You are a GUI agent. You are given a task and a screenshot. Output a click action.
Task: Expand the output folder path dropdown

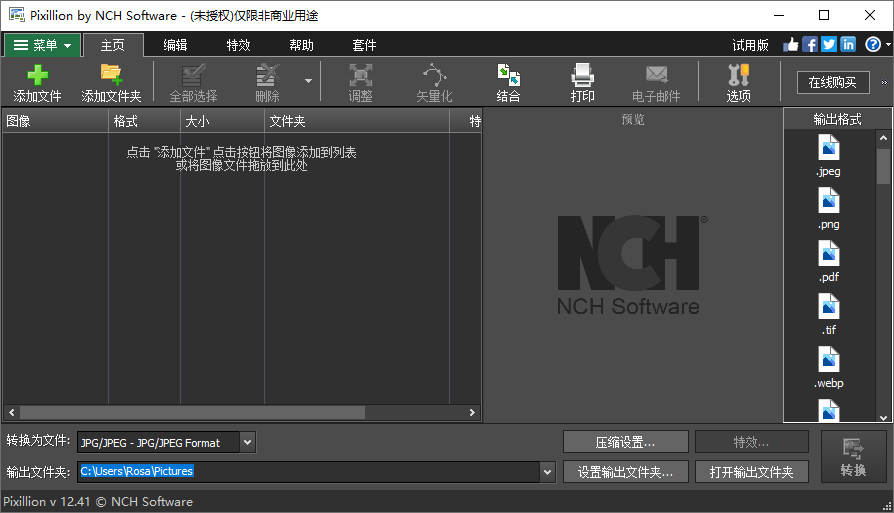547,471
